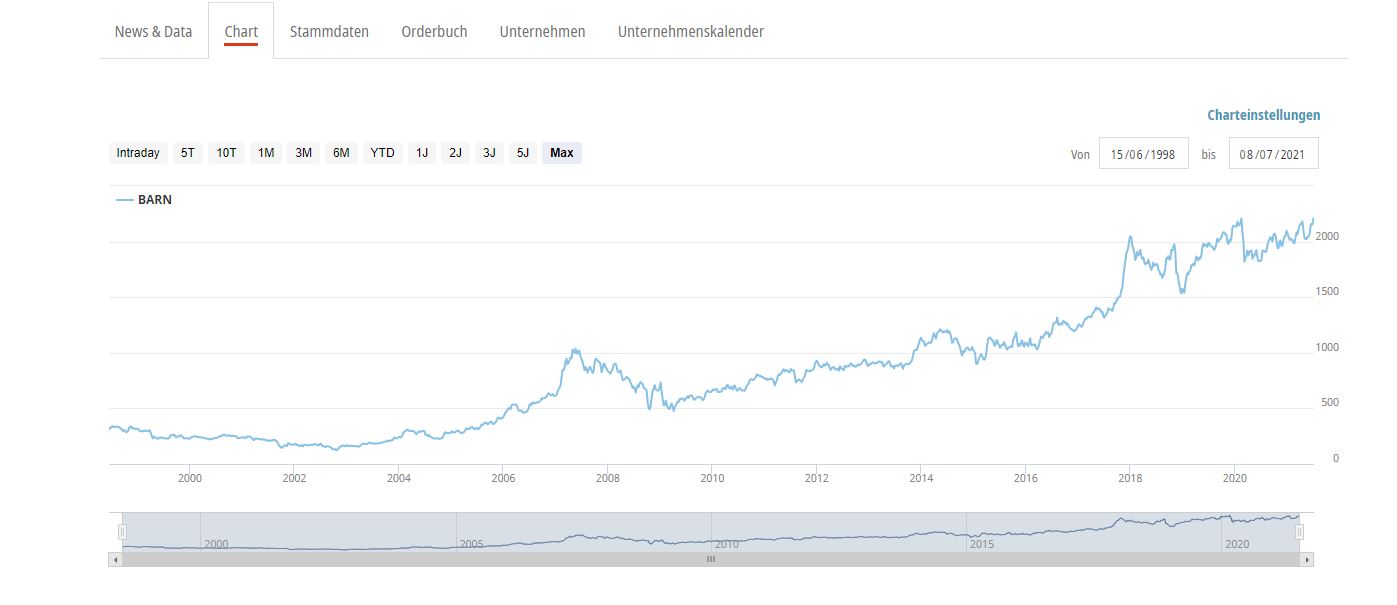This screenshot has height=605, width=1397.
Task: Open the News & Data tab
Action: [153, 31]
